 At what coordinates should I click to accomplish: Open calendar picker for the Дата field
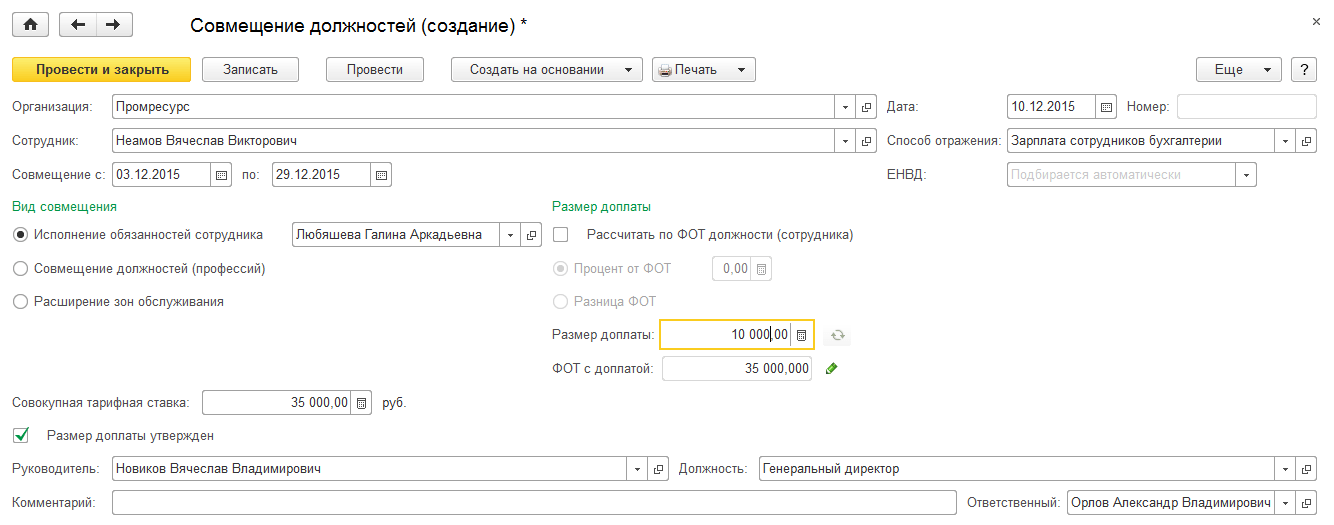[x=1106, y=107]
